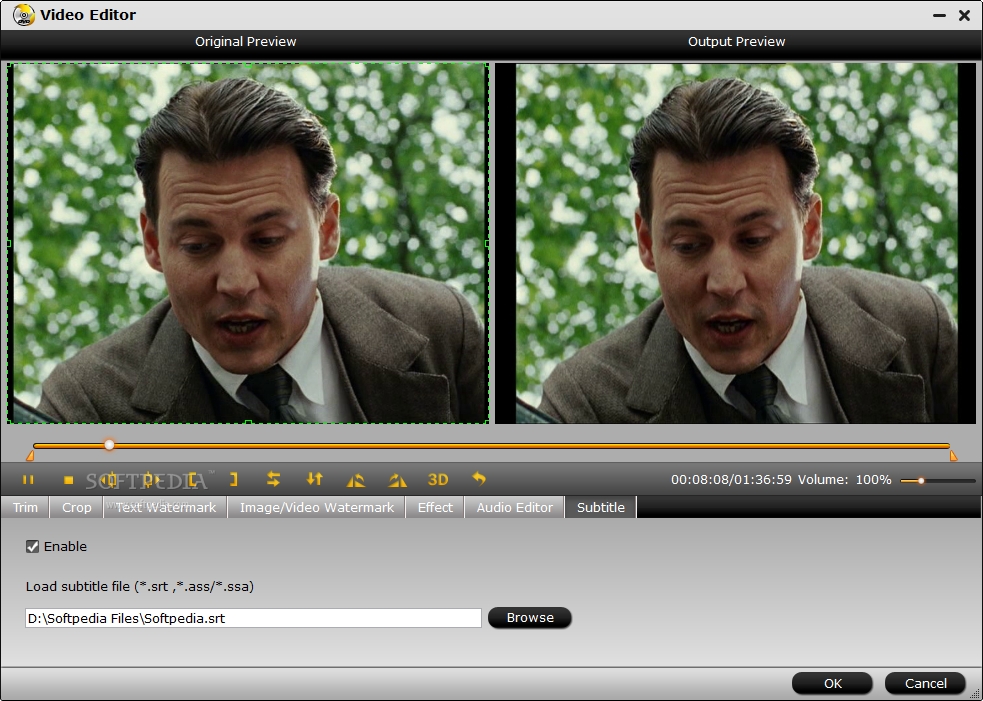Viewport: 983px width, 701px height.
Task: Click the Output Preview video frame
Action: pyautogui.click(x=736, y=243)
